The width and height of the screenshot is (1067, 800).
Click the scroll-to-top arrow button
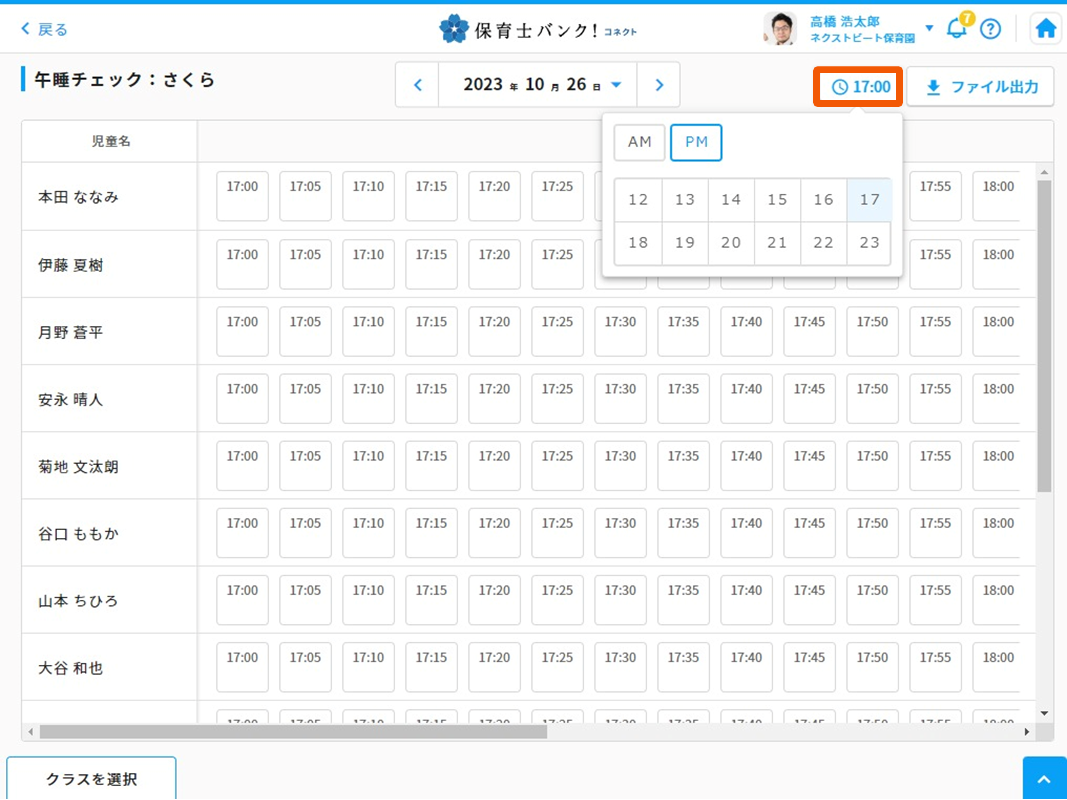tap(1044, 779)
